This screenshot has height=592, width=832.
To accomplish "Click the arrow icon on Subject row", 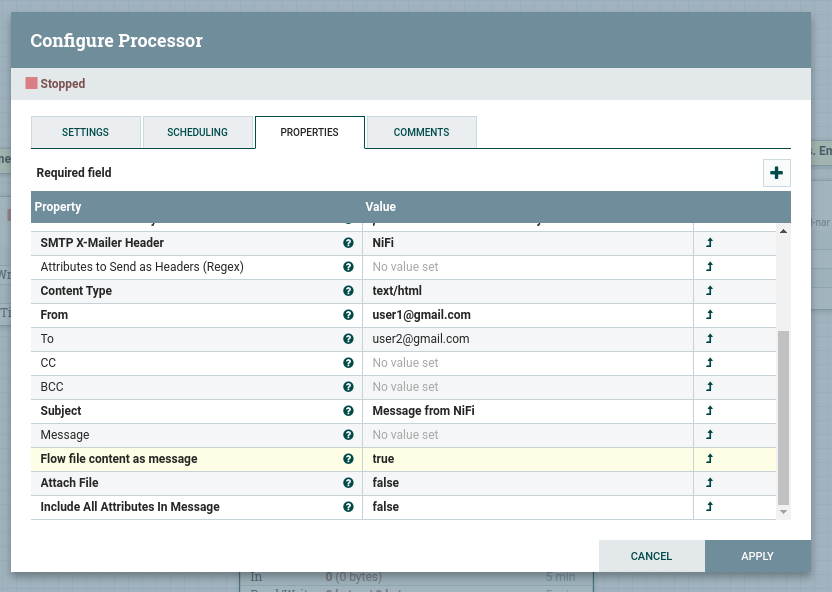I will point(708,411).
